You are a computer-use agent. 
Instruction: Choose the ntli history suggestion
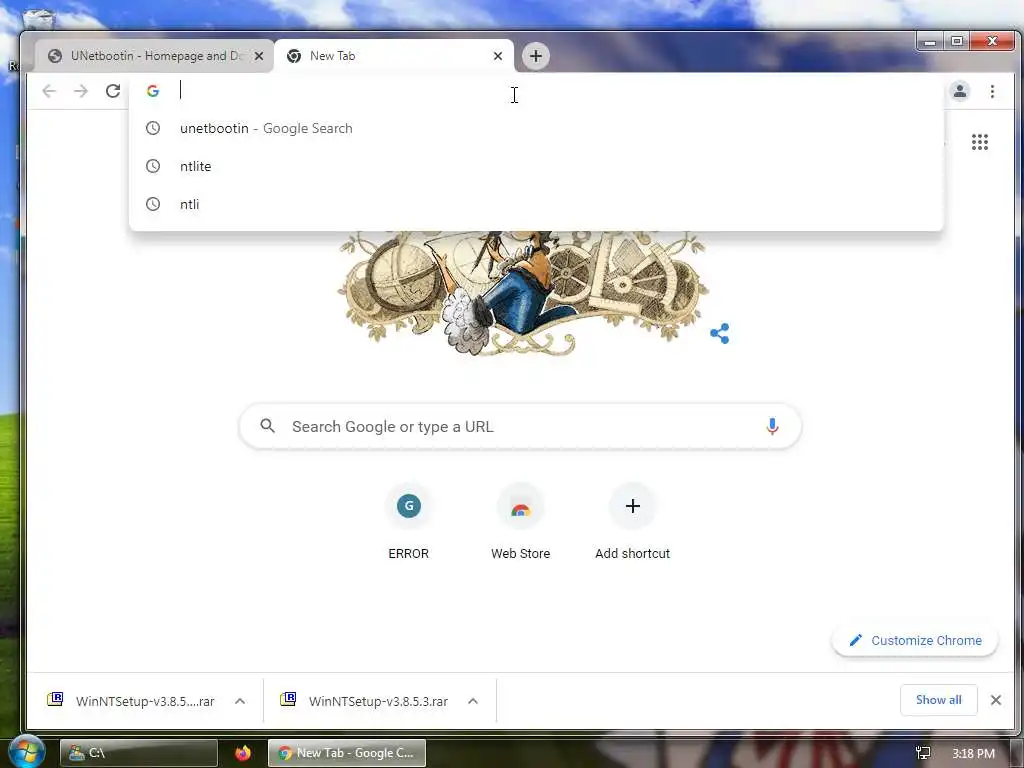(536, 204)
